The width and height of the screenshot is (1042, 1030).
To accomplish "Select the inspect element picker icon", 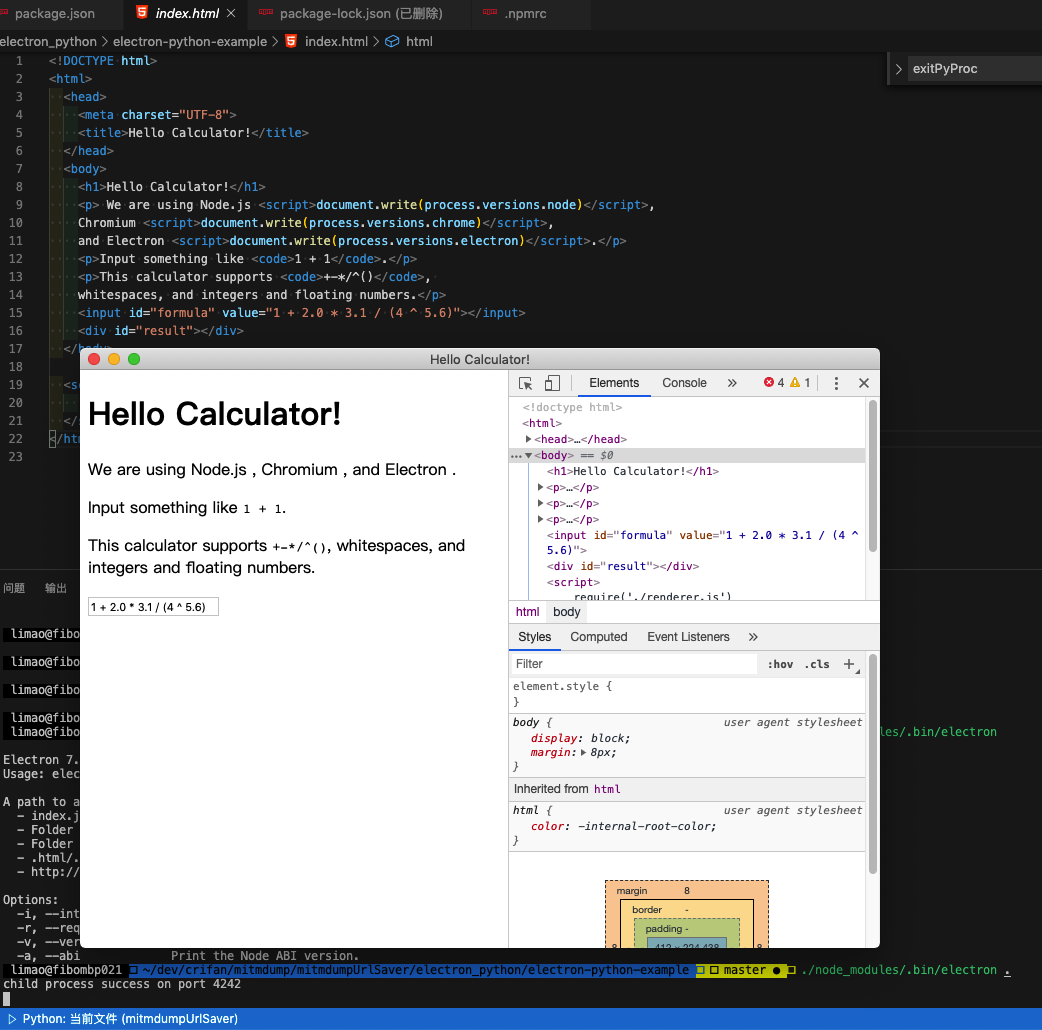I will point(525,383).
